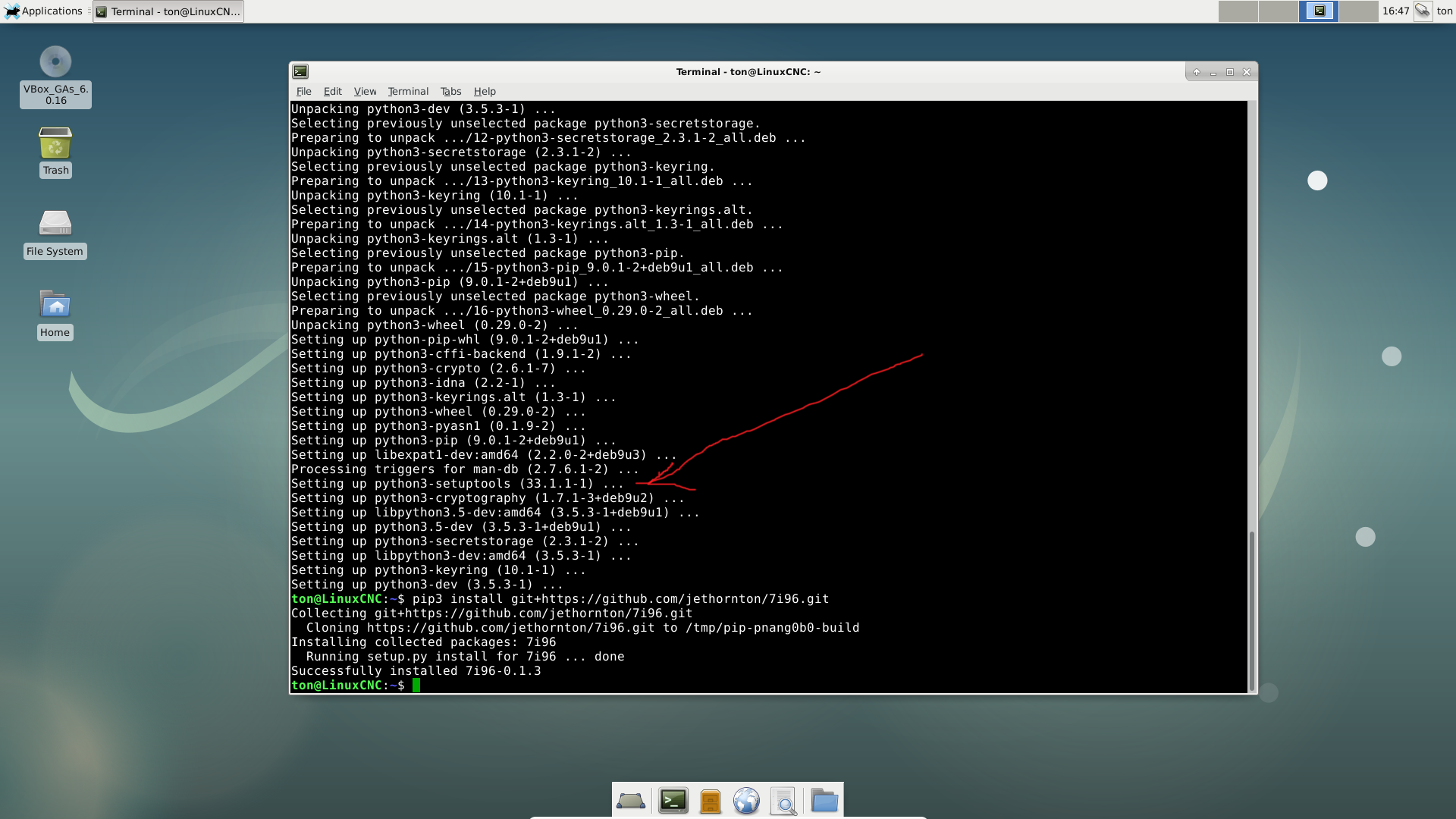Open the File Manager cabinet icon in the dock
The width and height of the screenshot is (1456, 819).
click(x=711, y=801)
